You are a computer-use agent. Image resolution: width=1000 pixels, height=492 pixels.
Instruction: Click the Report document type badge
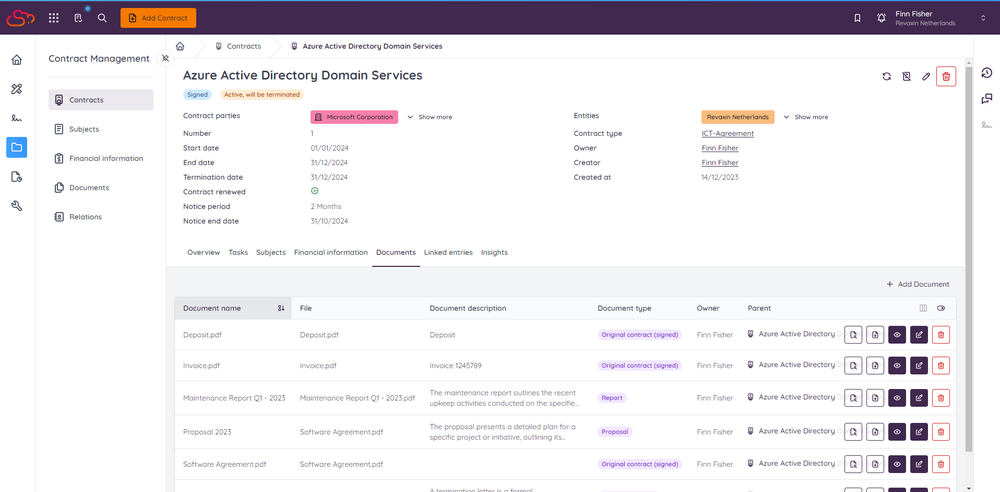tap(612, 398)
